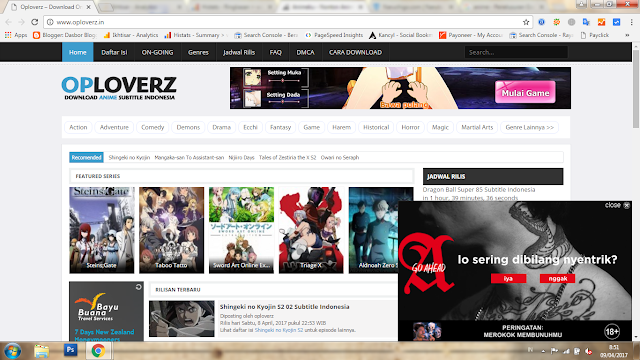
Task: Switch to Chrome in the taskbar
Action: pos(98,351)
